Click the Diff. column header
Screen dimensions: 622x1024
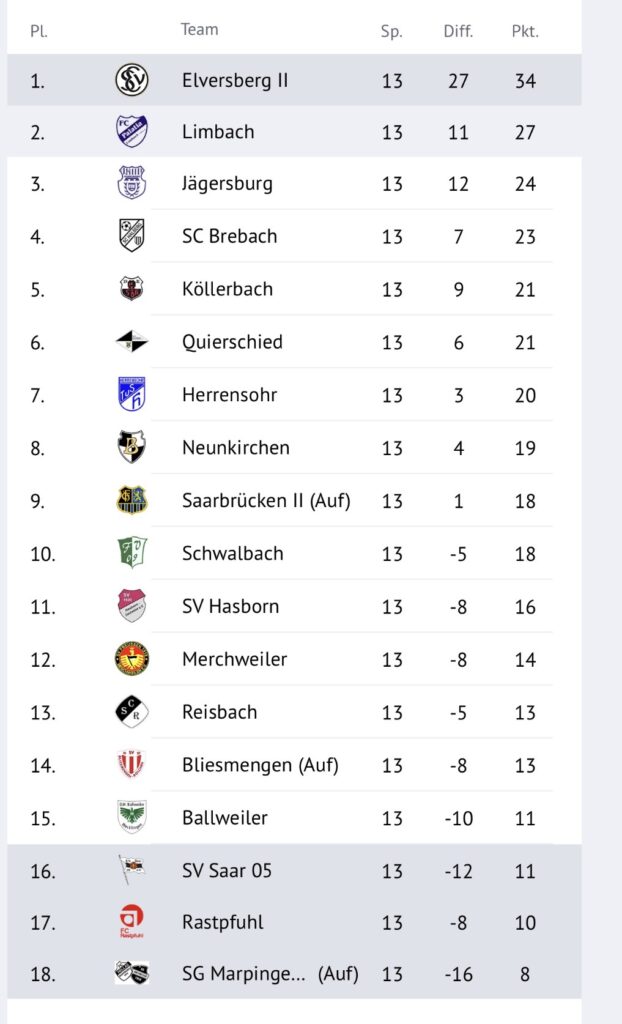point(458,31)
